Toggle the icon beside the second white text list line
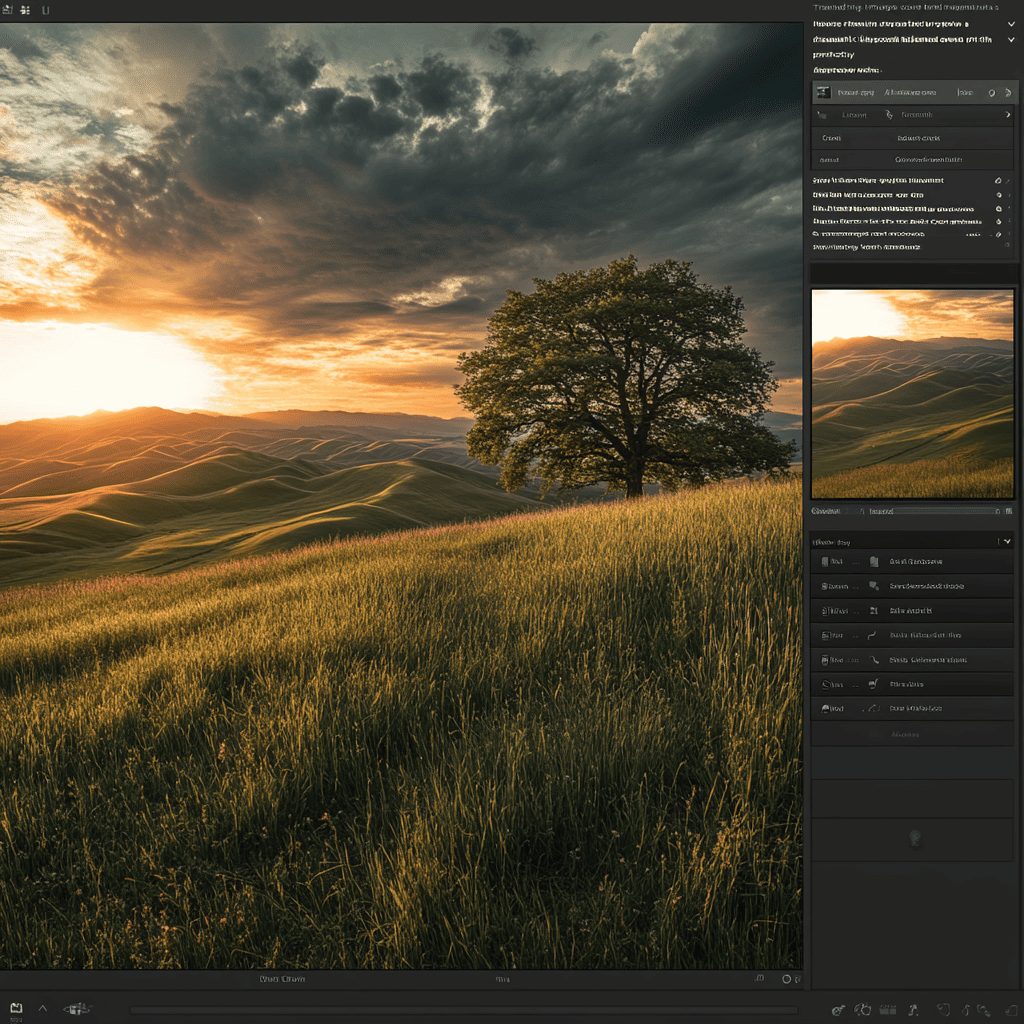Screen dimensions: 1024x1024 pos(999,195)
